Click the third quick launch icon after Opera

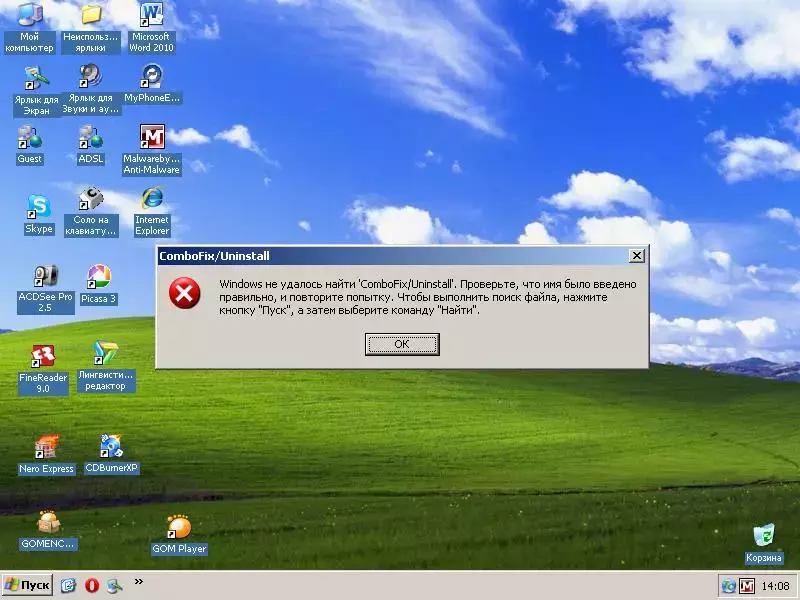tap(115, 585)
